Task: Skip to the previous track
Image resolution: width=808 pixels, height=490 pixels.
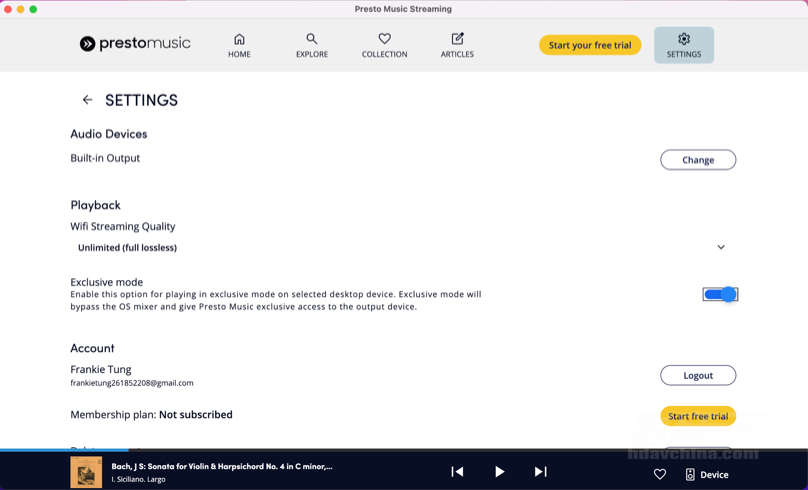Action: coord(457,471)
